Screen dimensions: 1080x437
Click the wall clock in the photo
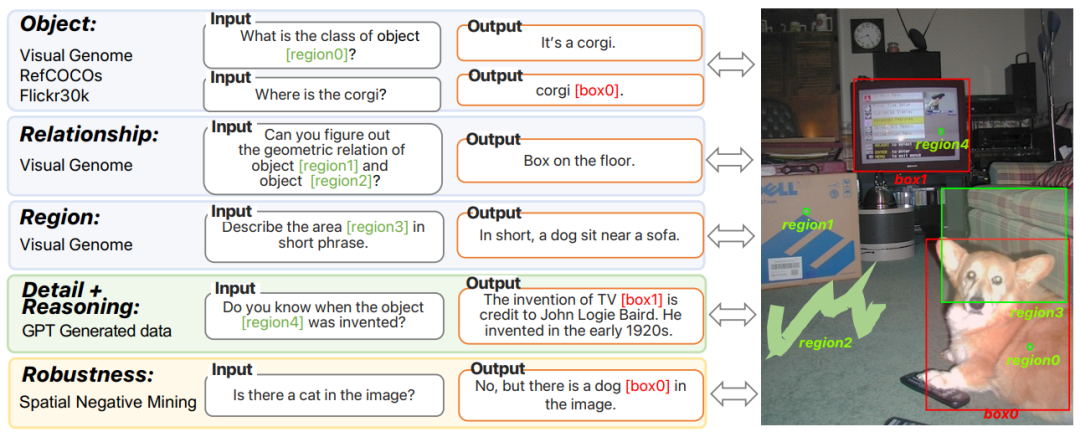click(x=869, y=37)
